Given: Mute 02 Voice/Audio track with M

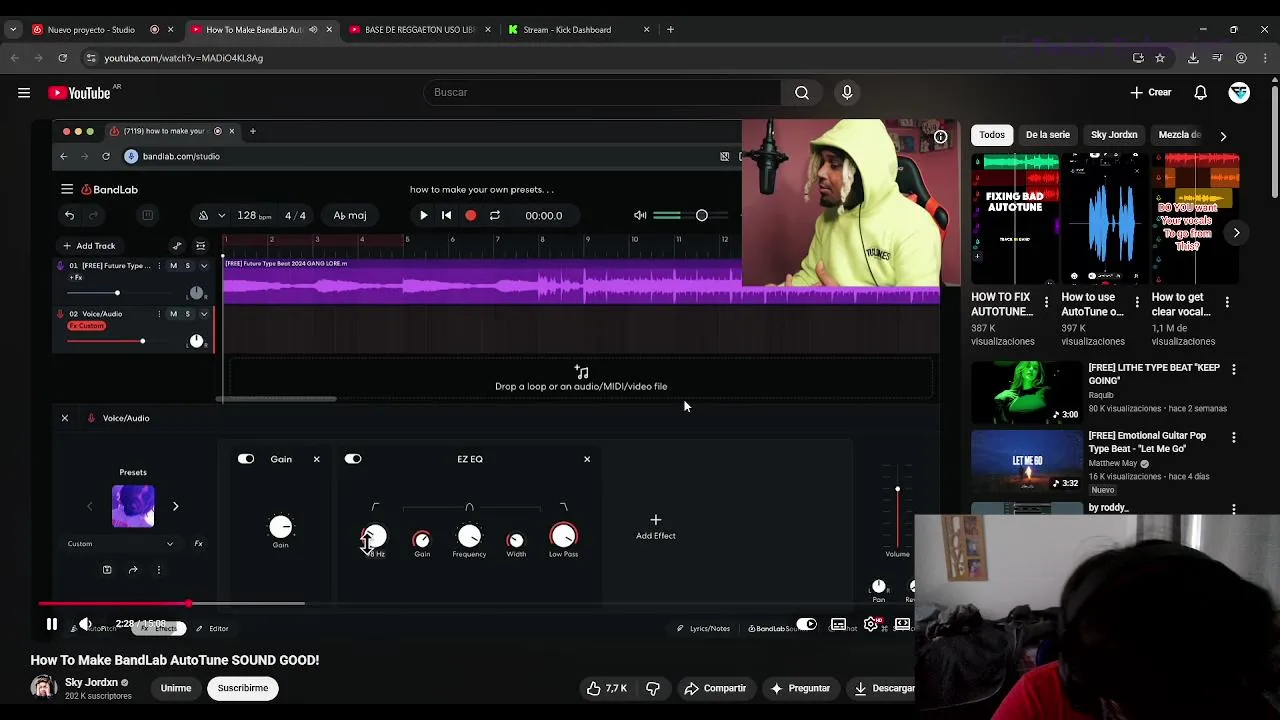Looking at the screenshot, I should point(173,314).
